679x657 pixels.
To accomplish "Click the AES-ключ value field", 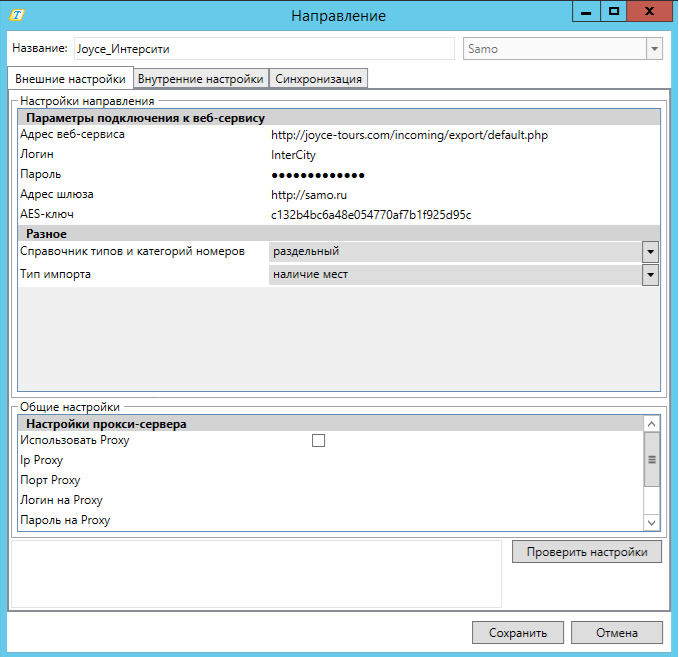I will click(371, 215).
